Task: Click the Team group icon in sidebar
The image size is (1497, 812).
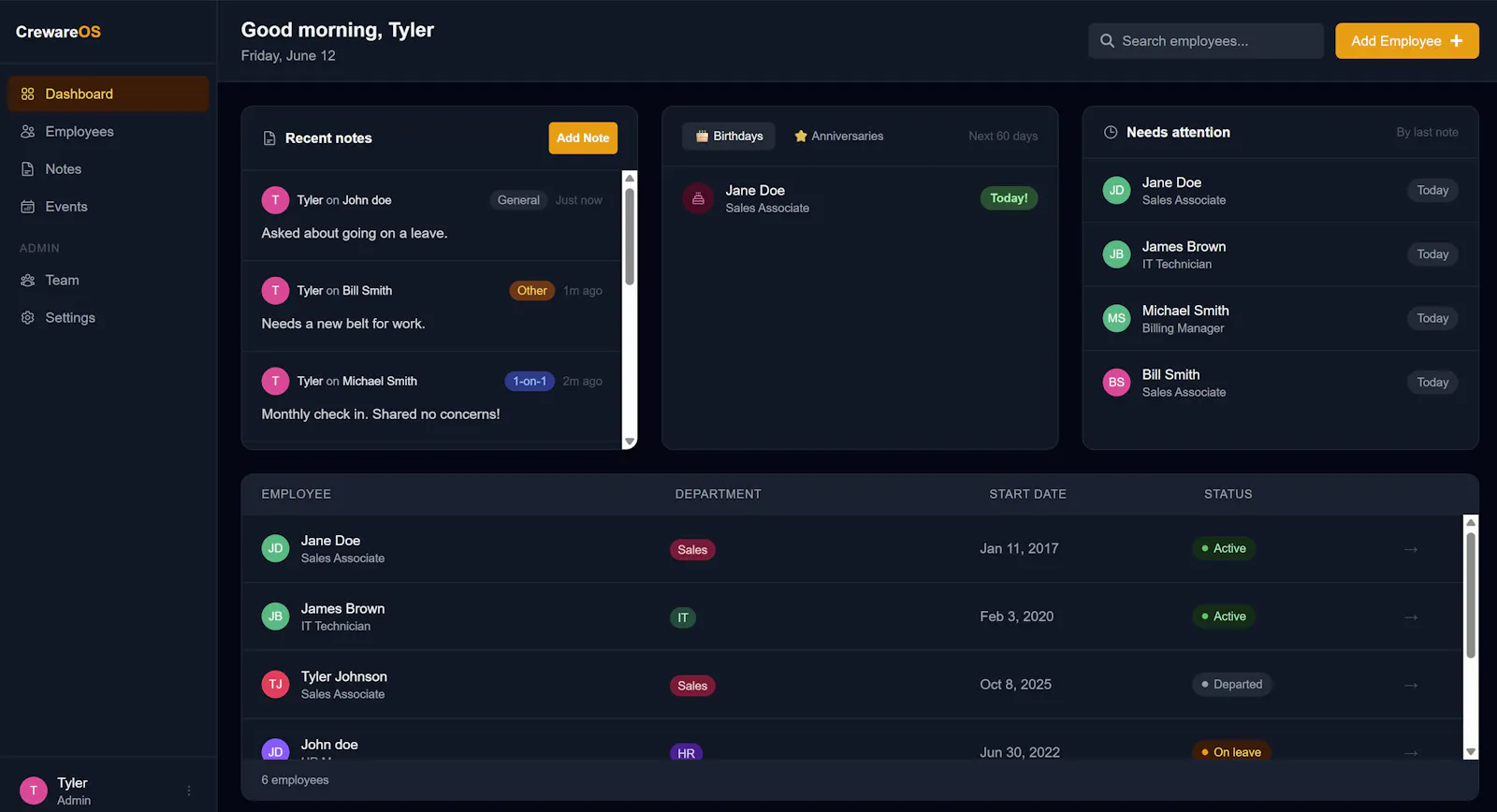Action: pyautogui.click(x=27, y=281)
